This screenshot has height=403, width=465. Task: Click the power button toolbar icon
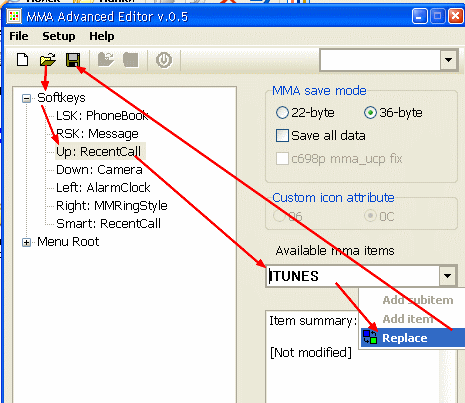(164, 60)
